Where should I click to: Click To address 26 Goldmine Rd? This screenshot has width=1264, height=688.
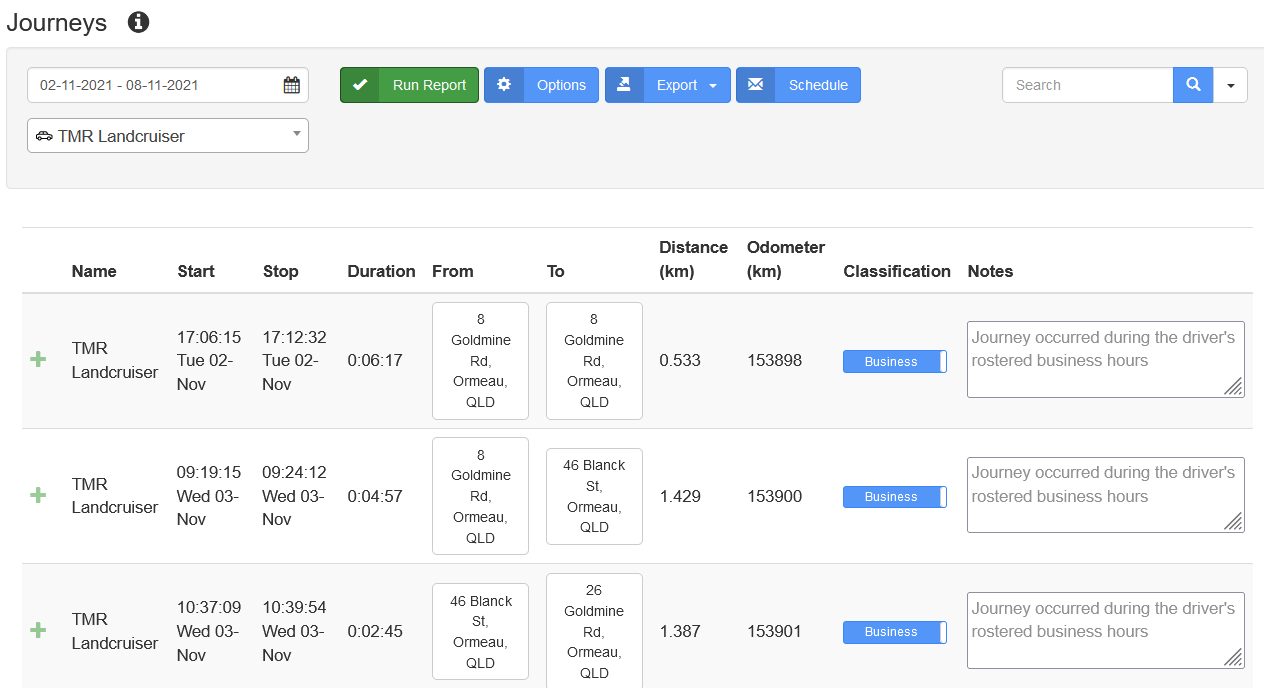(594, 632)
